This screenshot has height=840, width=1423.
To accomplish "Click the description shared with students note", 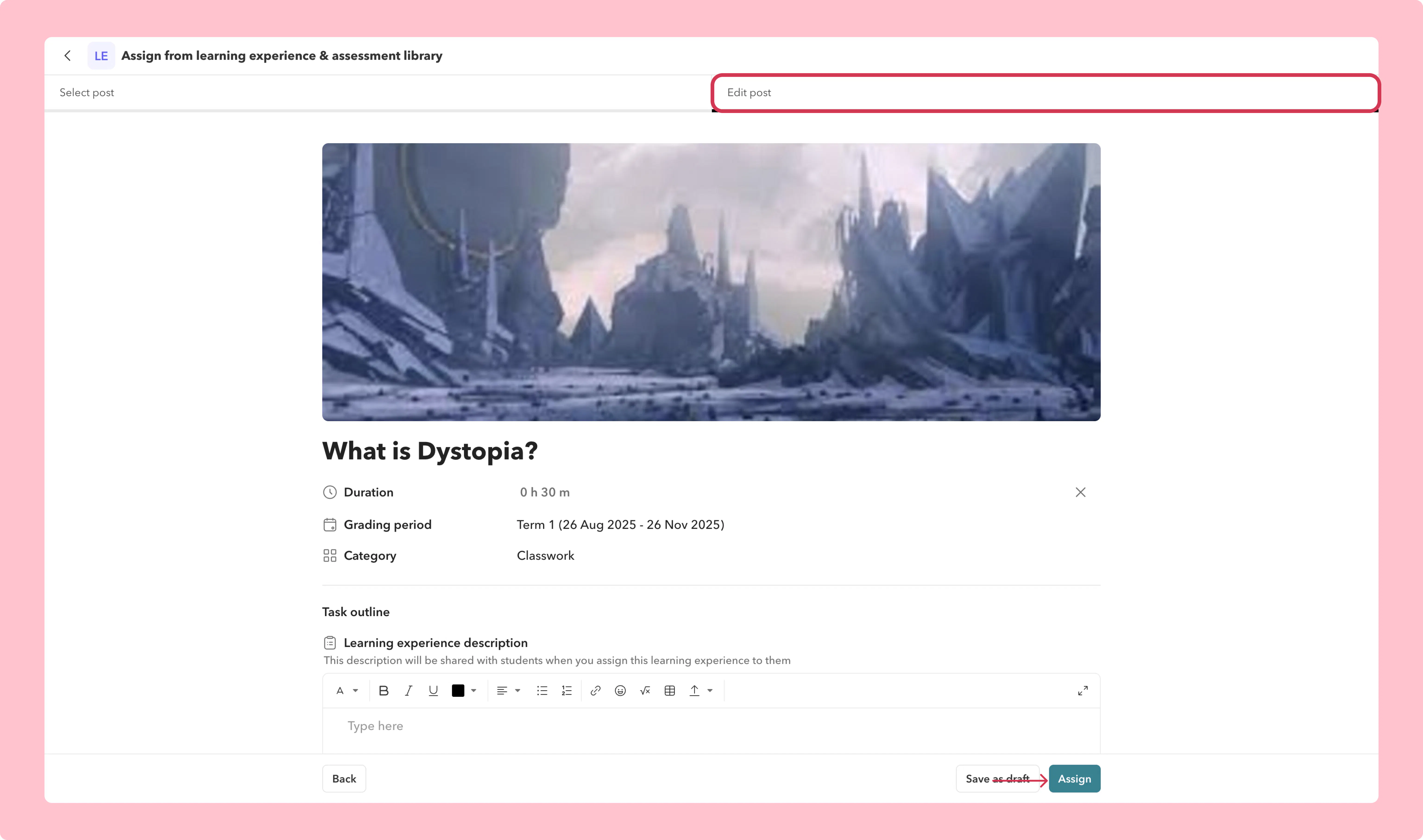I will point(557,661).
